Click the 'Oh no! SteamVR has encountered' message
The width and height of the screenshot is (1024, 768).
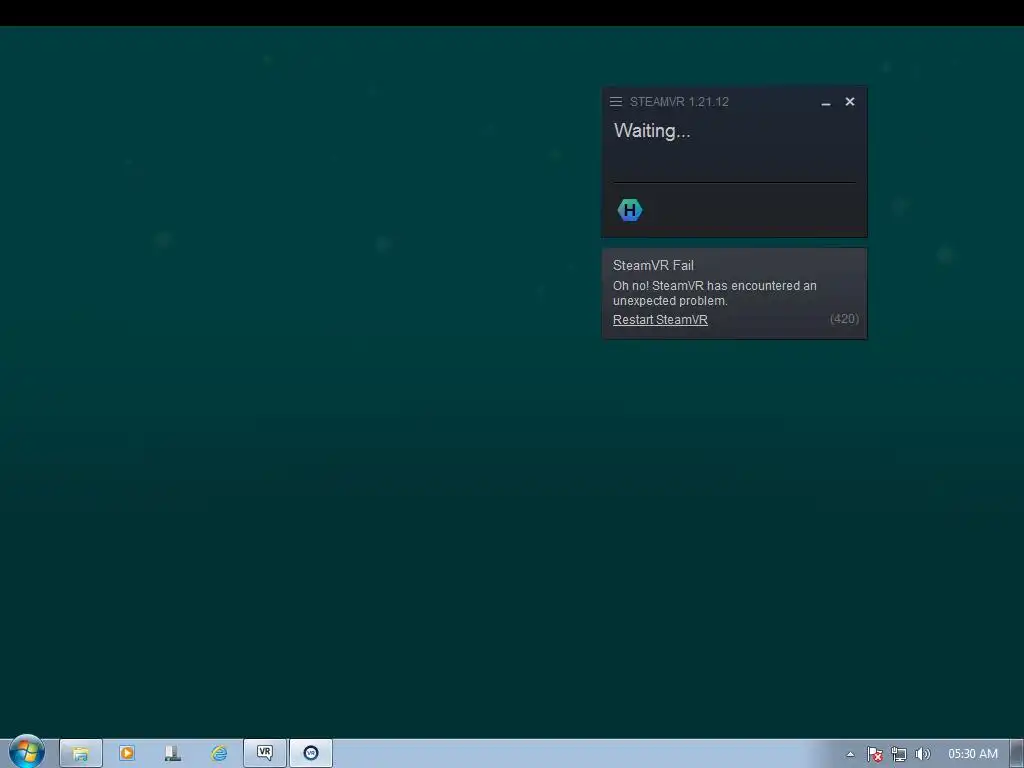pos(714,293)
